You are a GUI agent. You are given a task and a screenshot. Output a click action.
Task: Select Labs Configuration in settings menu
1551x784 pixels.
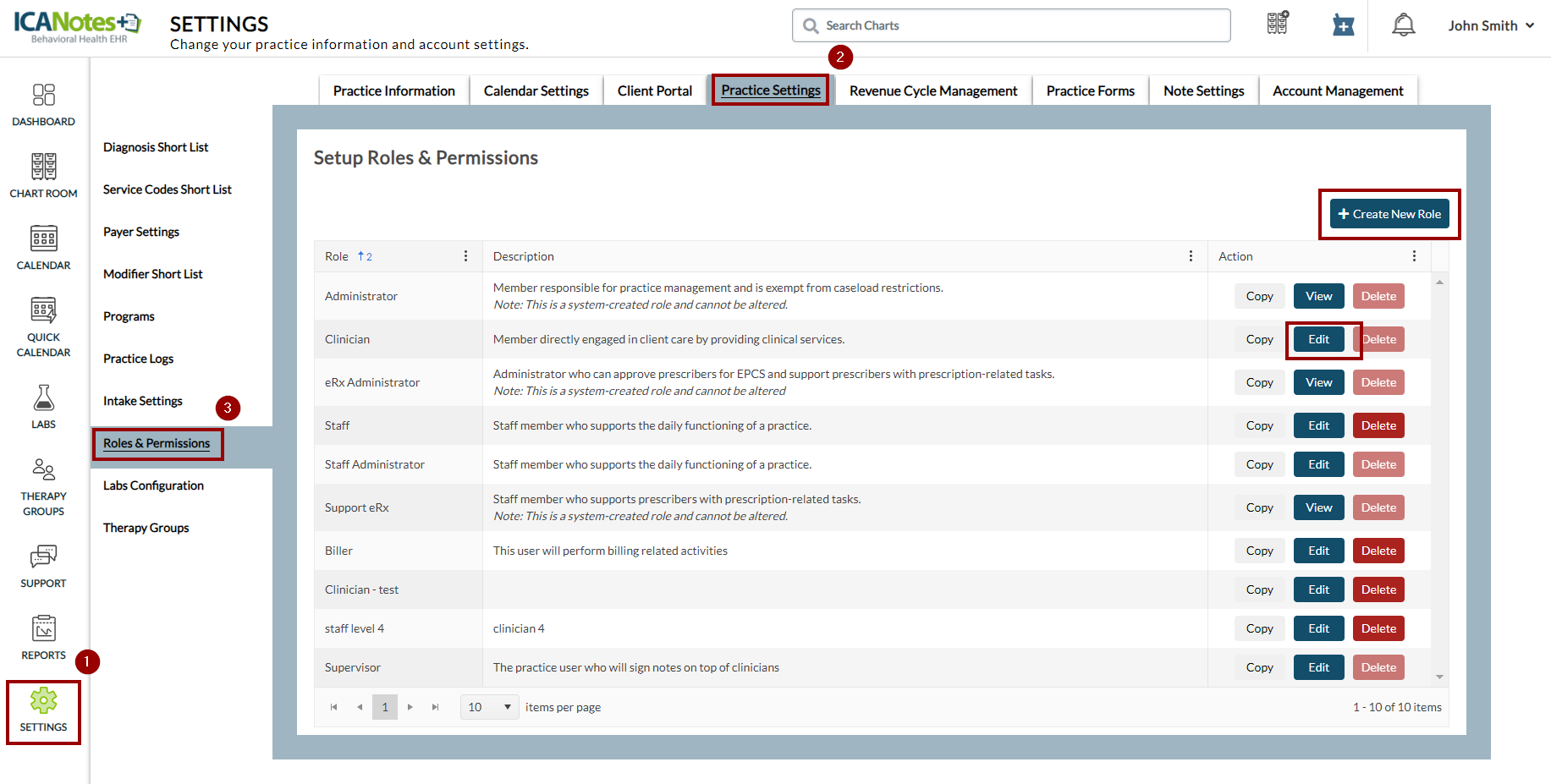click(153, 485)
